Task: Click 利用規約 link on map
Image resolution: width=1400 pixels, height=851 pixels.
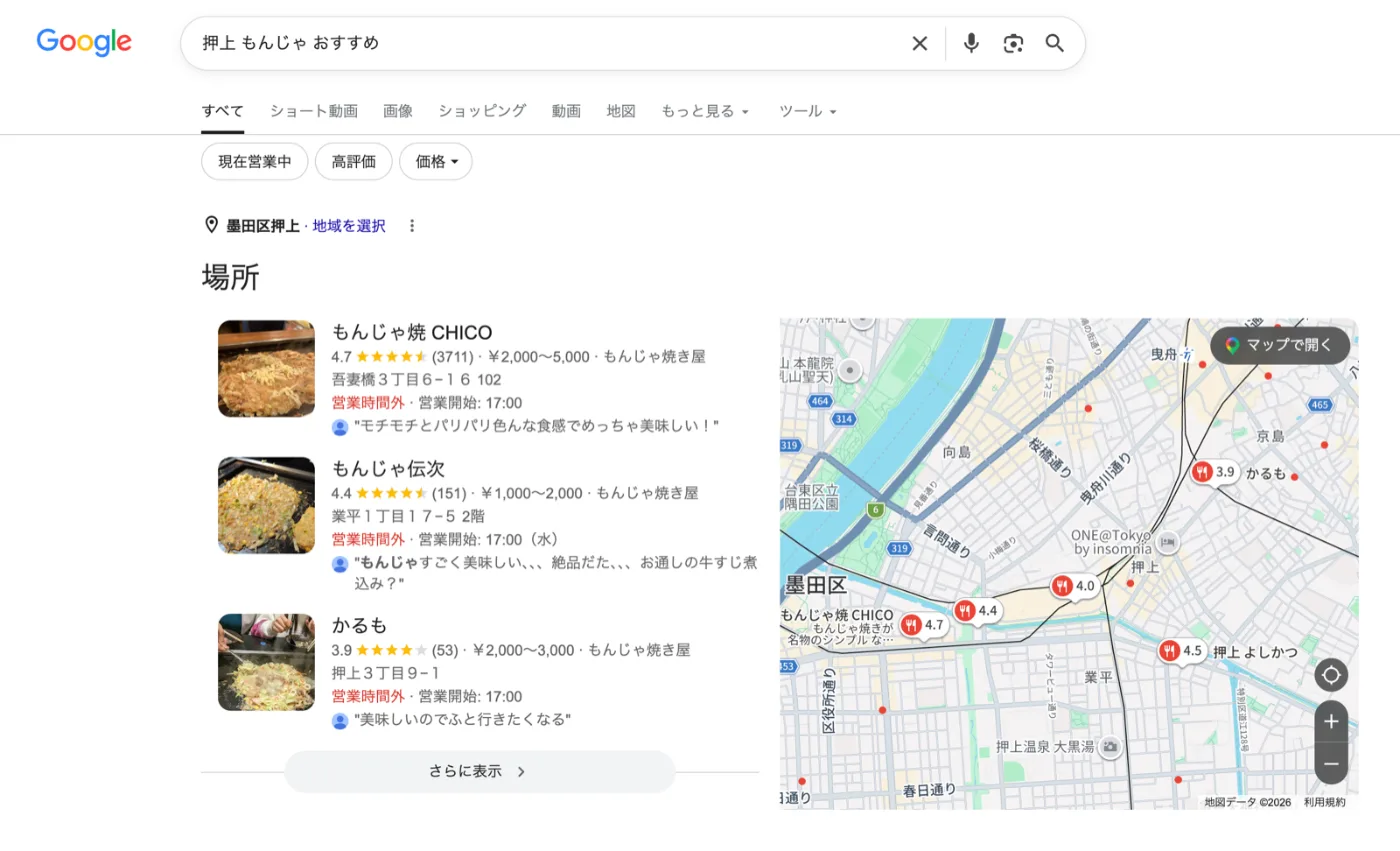Action: tap(1324, 802)
